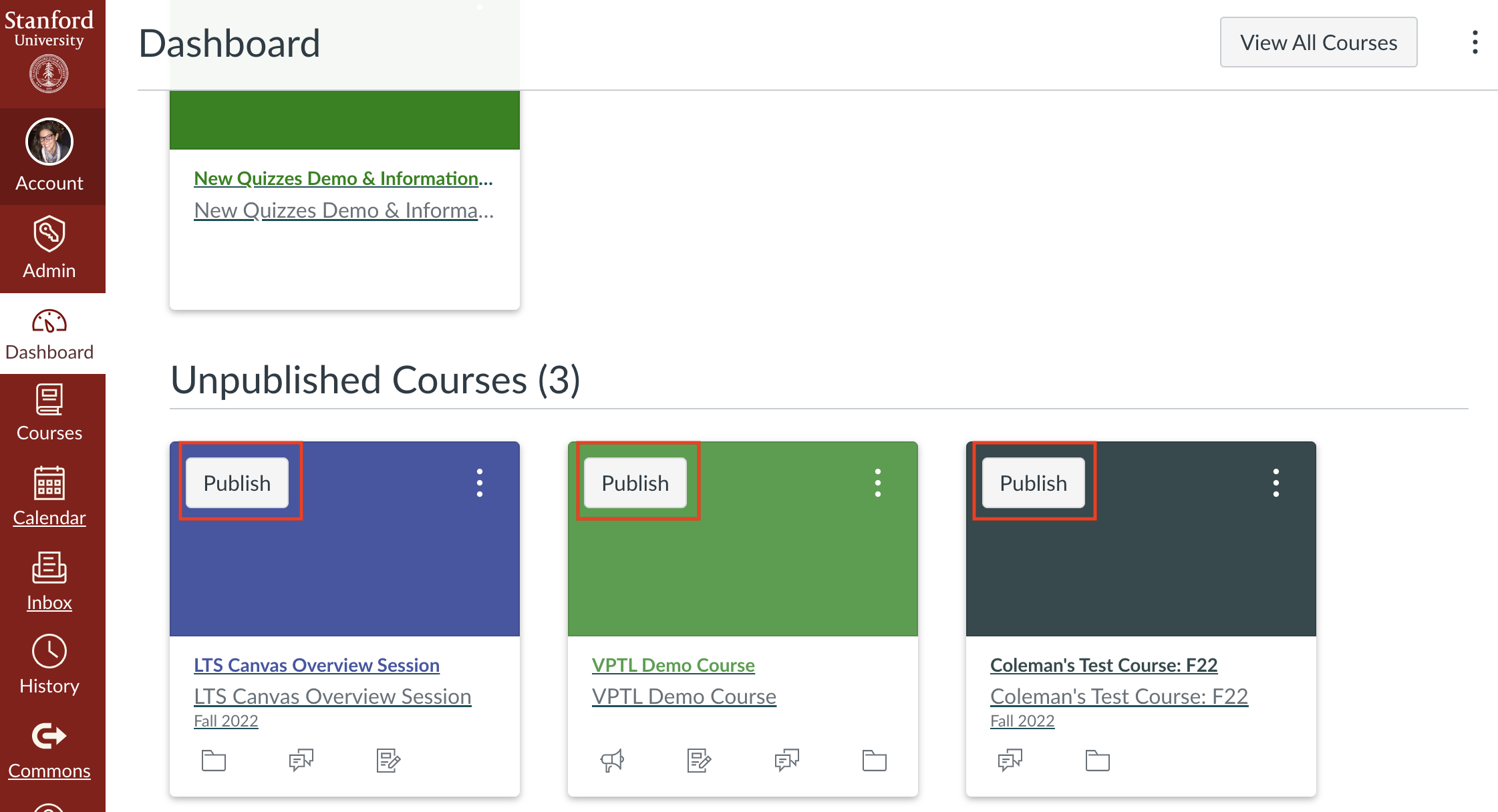Click the Admin shield icon in sidebar

(x=49, y=234)
